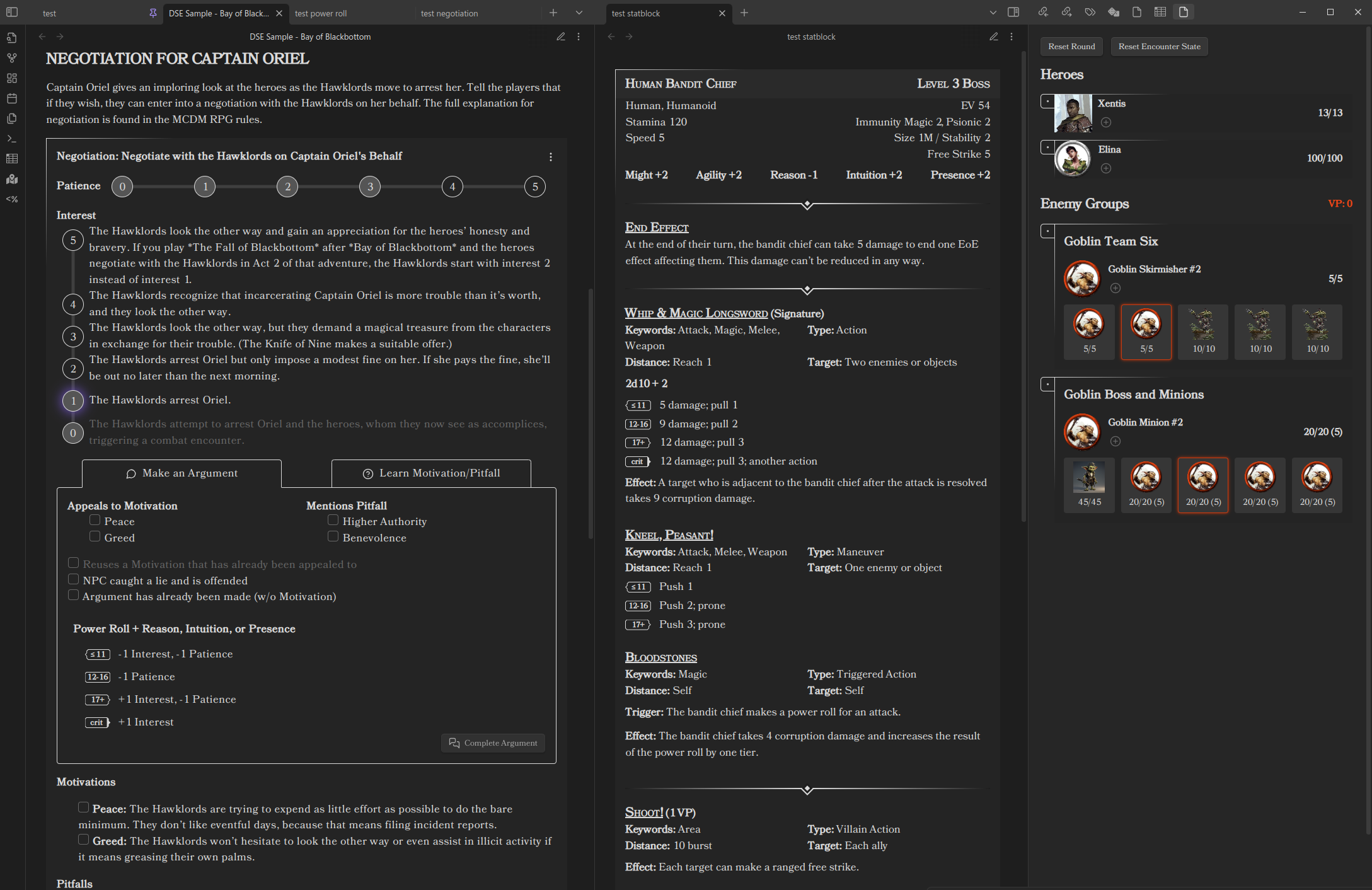Check the Peace motivation checkbox
This screenshot has height=890, width=1372.
coord(95,520)
